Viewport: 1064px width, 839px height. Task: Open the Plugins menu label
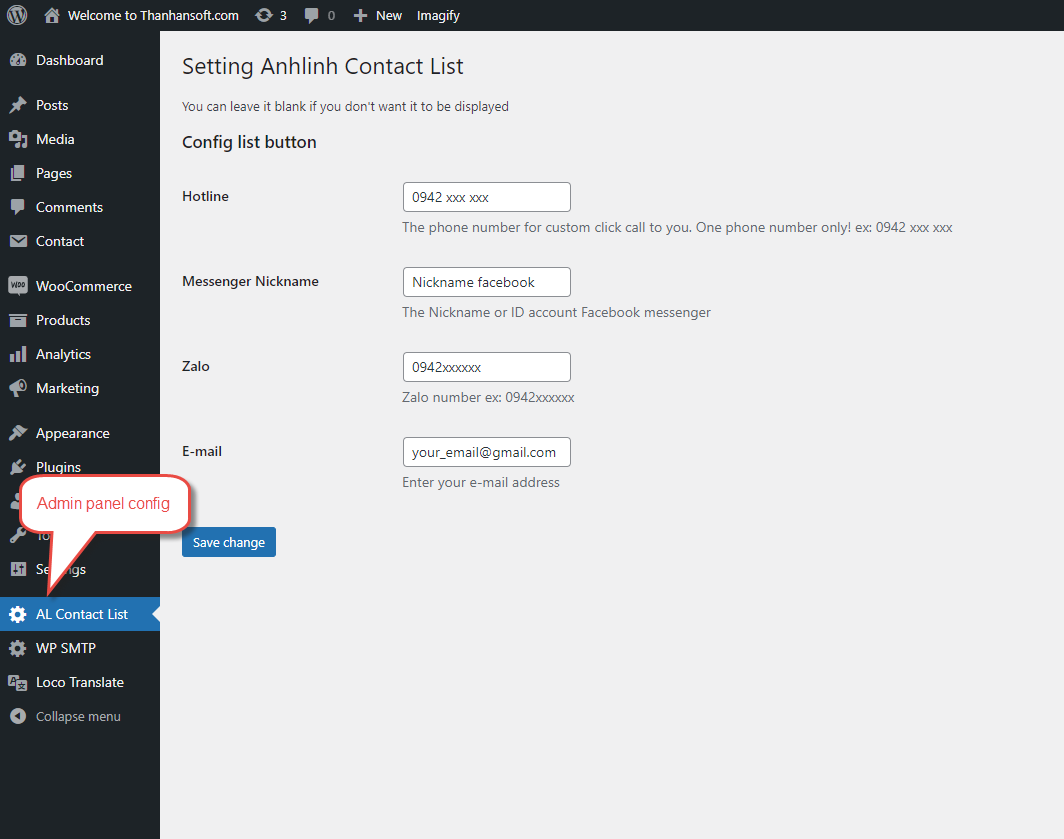coord(58,467)
